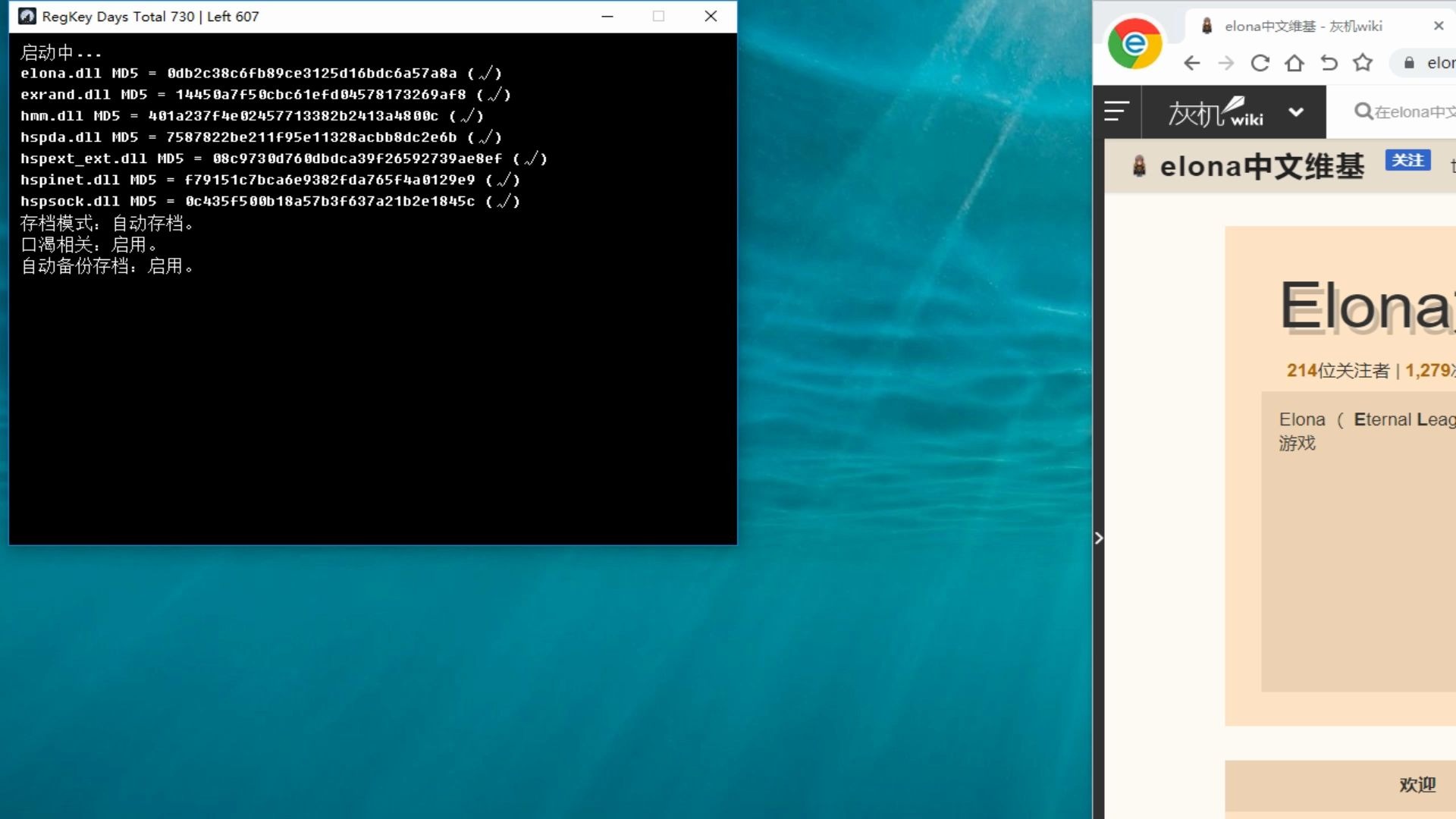Image resolution: width=1456 pixels, height=819 pixels.
Task: Minimize the RegKey console window
Action: (x=607, y=16)
